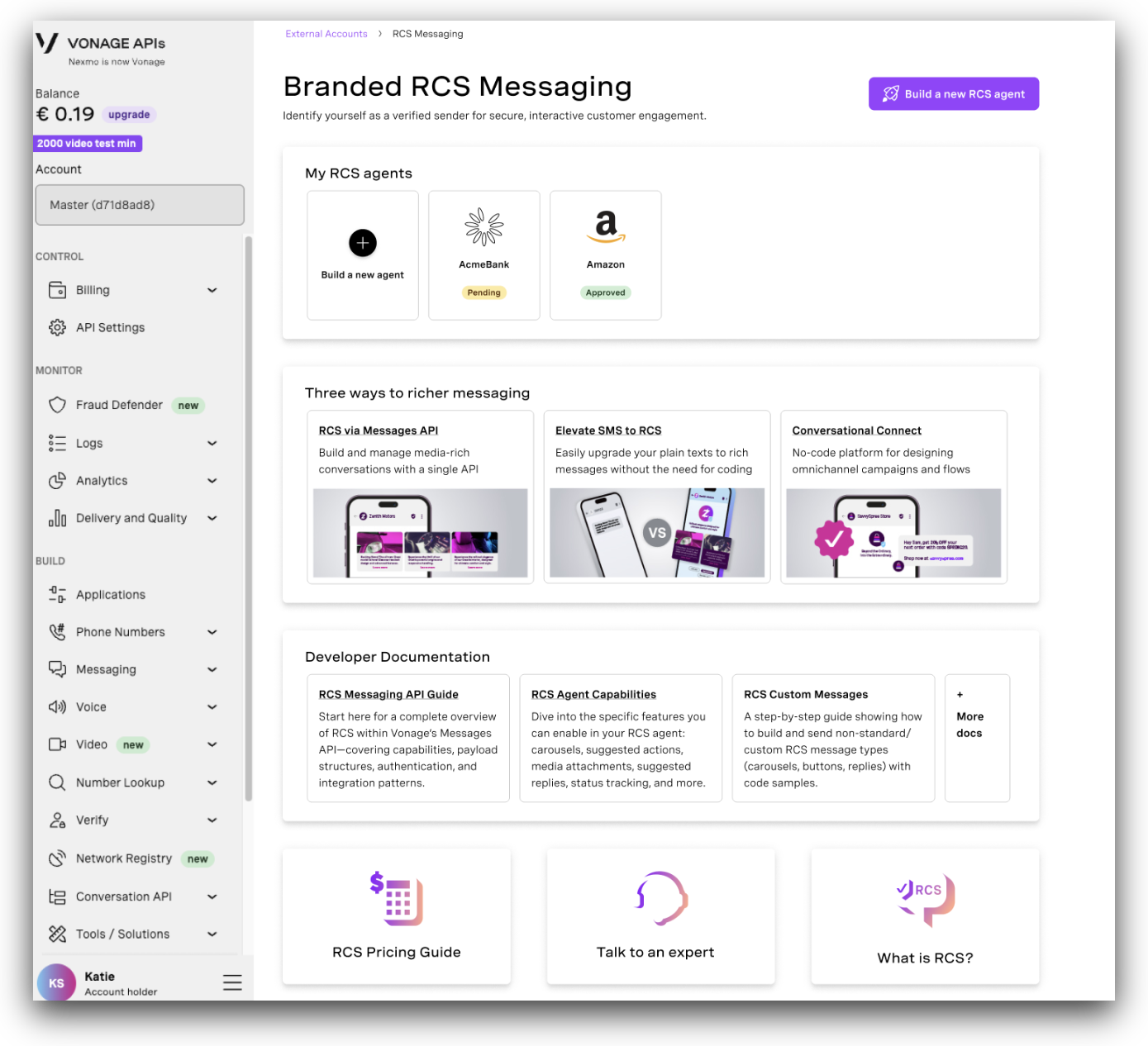Click the Applications icon in sidebar
Screen dimensions: 1148x1046
pyautogui.click(x=57, y=594)
